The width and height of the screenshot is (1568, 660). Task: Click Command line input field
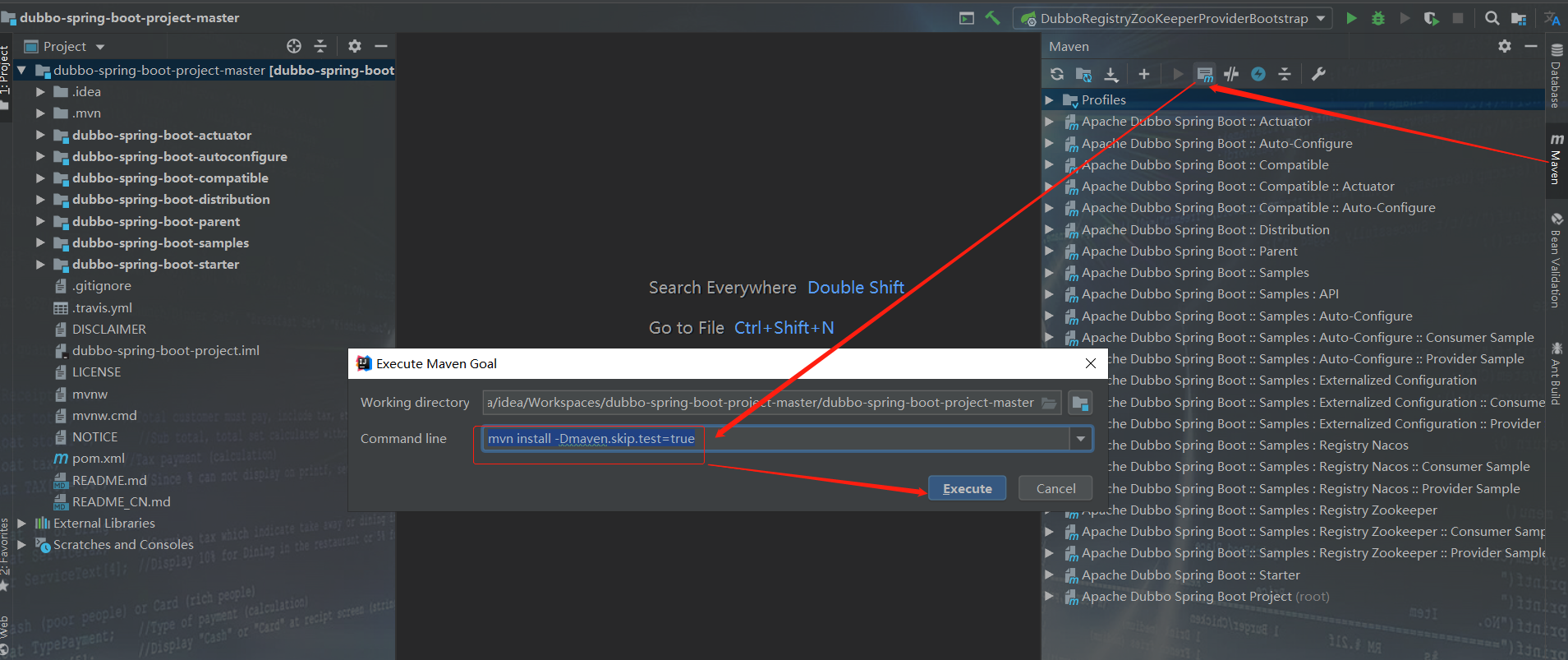pos(776,439)
